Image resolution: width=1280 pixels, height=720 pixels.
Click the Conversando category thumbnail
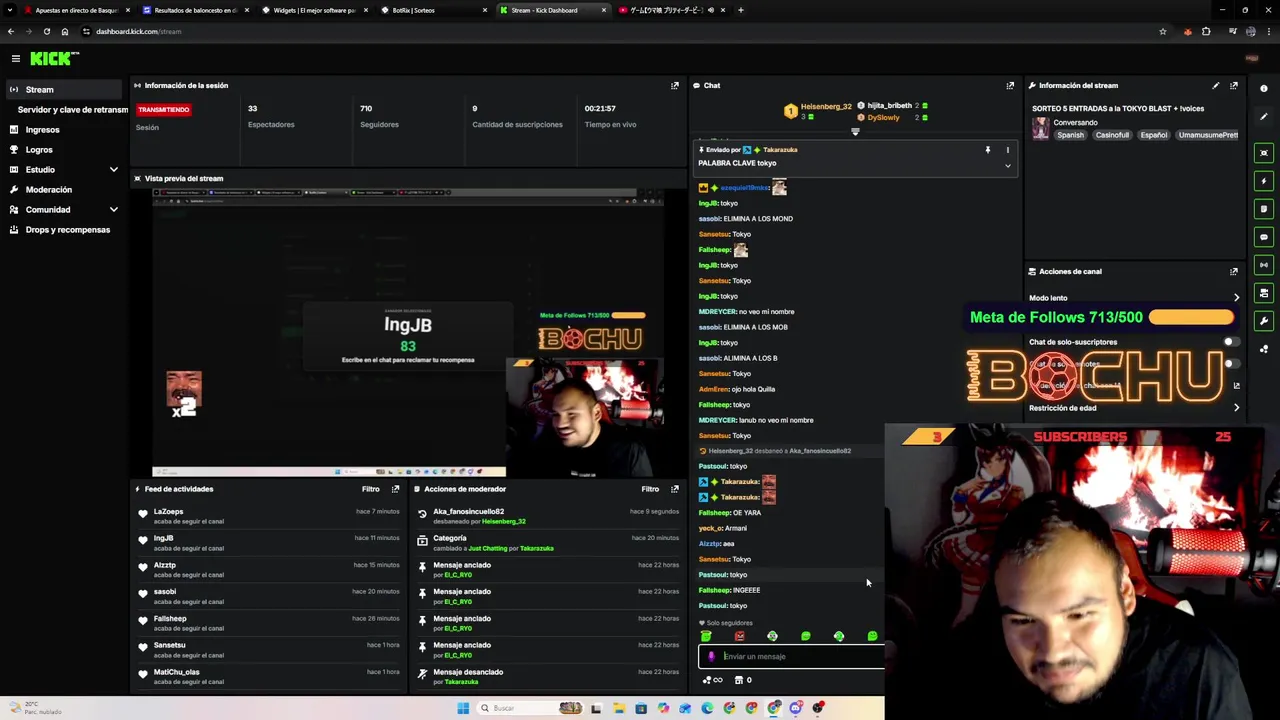[1041, 128]
